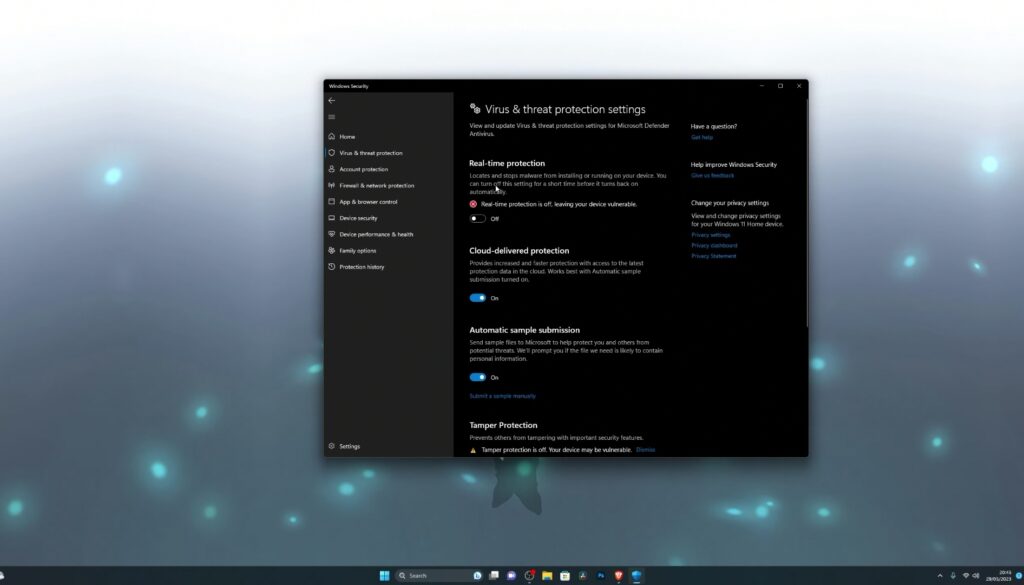Show hidden system tray icons
This screenshot has height=585, width=1024.
[x=940, y=576]
